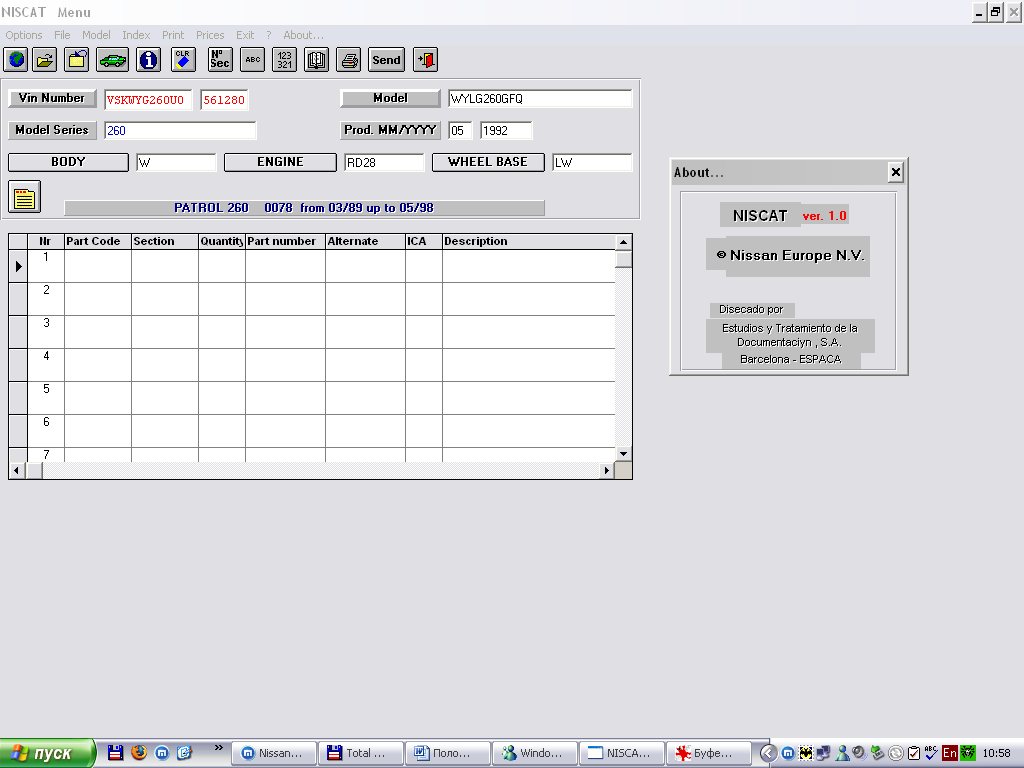1024x768 pixels.
Task: Open the Index menu
Action: 136,35
